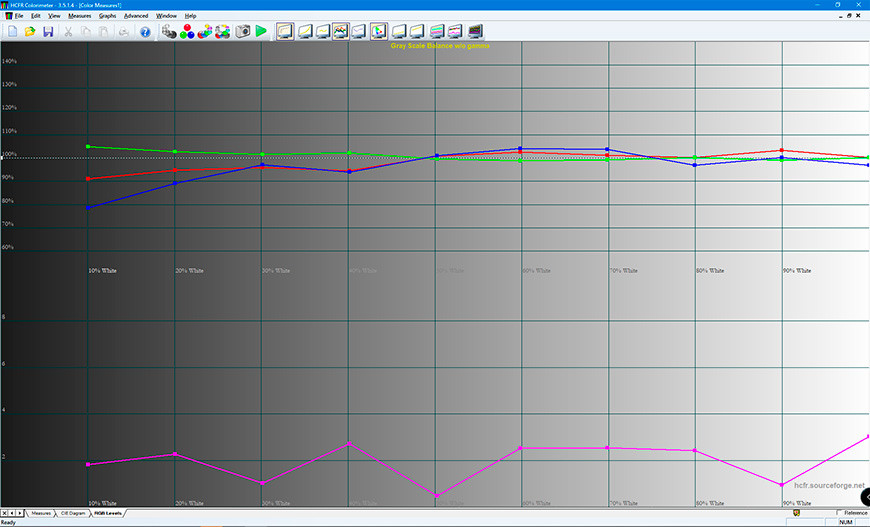870x527 pixels.
Task: Open the File menu
Action: coord(18,16)
